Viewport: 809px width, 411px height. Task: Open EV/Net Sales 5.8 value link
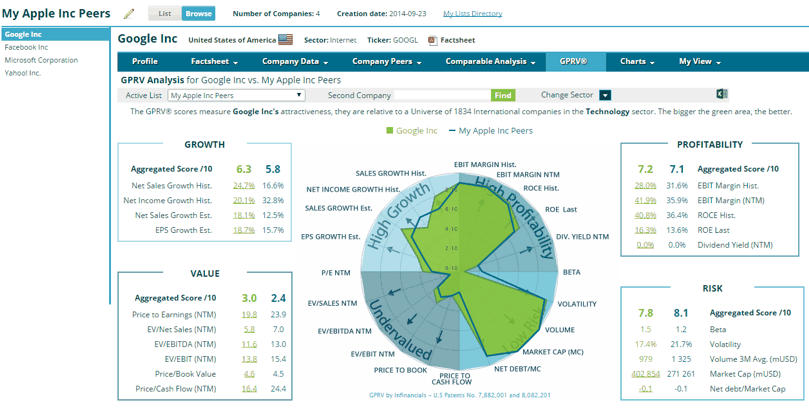click(250, 330)
